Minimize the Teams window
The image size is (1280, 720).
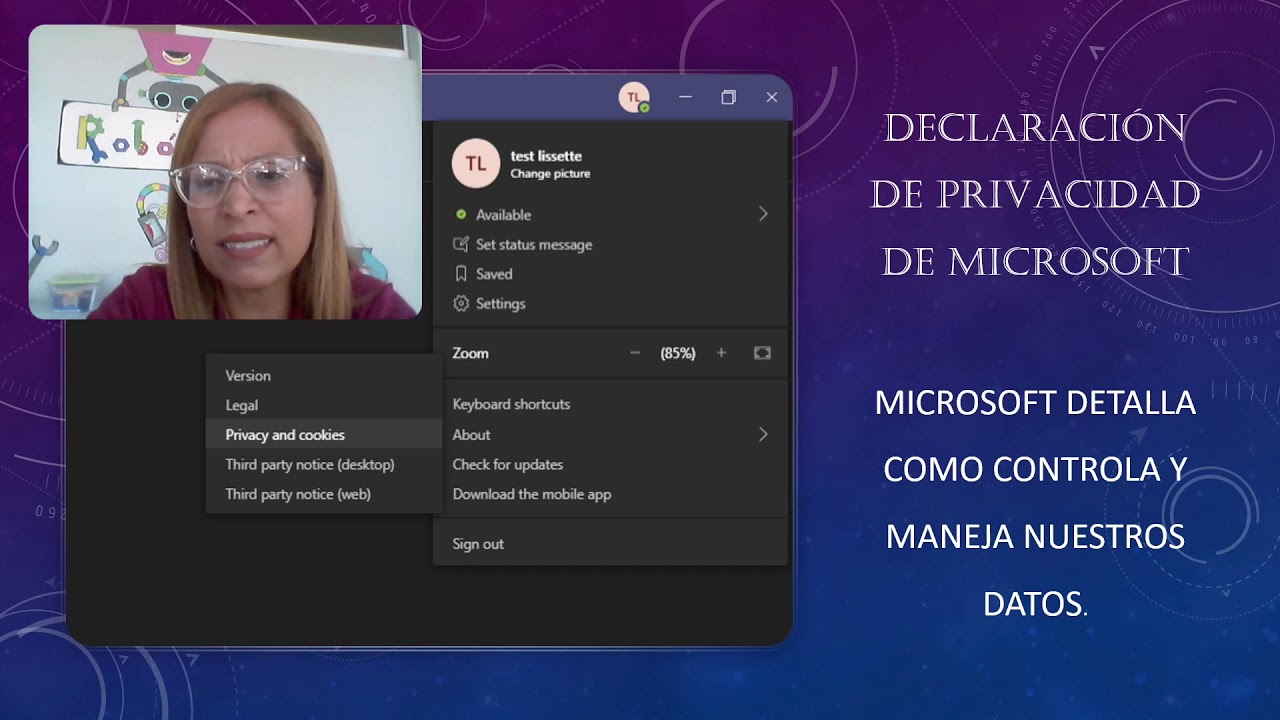(685, 97)
